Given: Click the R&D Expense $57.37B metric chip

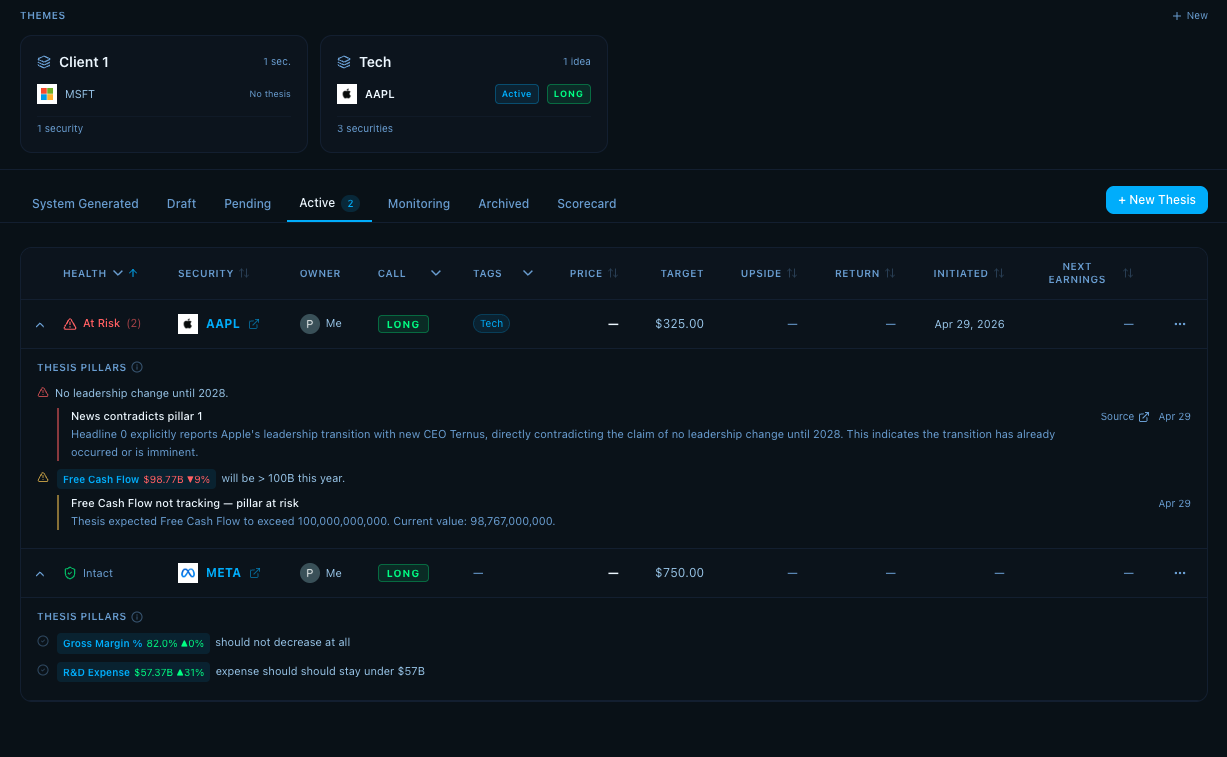Looking at the screenshot, I should pos(133,672).
